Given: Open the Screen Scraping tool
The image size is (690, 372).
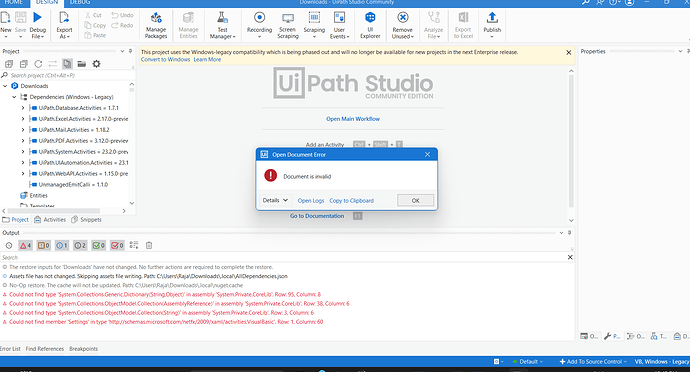Looking at the screenshot, I should point(288,26).
